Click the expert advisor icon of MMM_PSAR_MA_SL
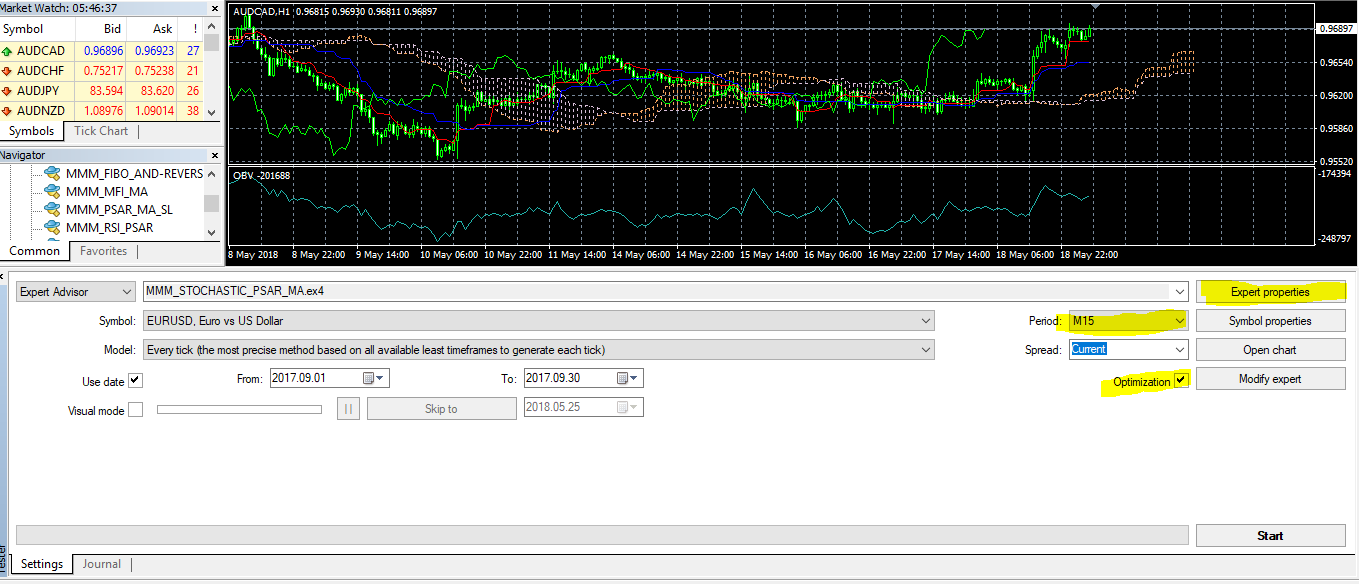The width and height of the screenshot is (1359, 584). coord(52,209)
